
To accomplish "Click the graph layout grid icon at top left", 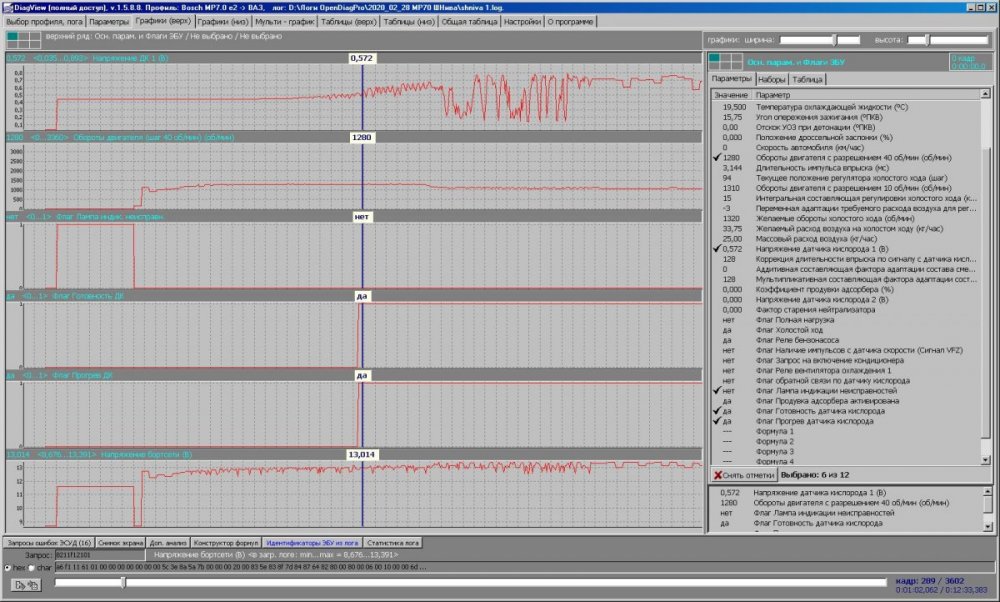I will (x=18, y=37).
